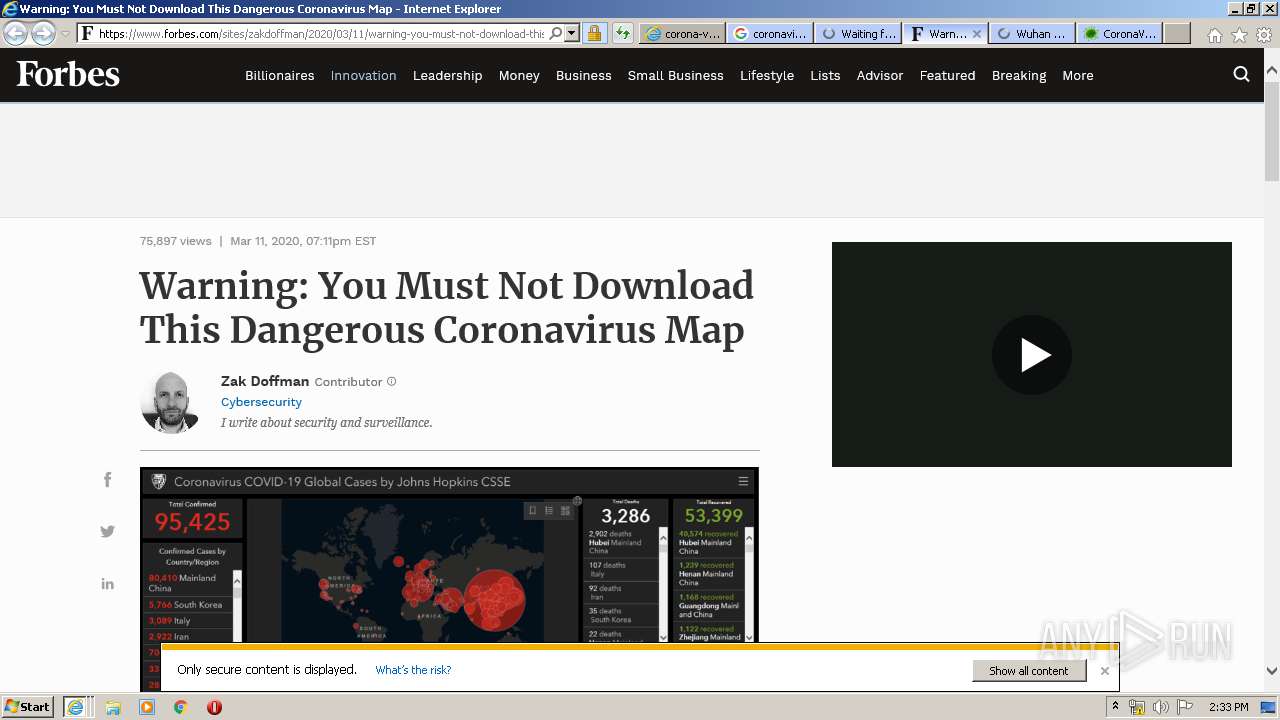The width and height of the screenshot is (1280, 720).
Task: Open the Business menu
Action: pyautogui.click(x=583, y=75)
